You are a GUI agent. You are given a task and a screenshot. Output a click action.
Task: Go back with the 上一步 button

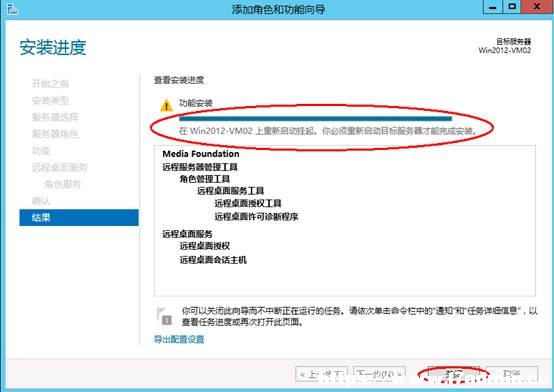[x=321, y=374]
